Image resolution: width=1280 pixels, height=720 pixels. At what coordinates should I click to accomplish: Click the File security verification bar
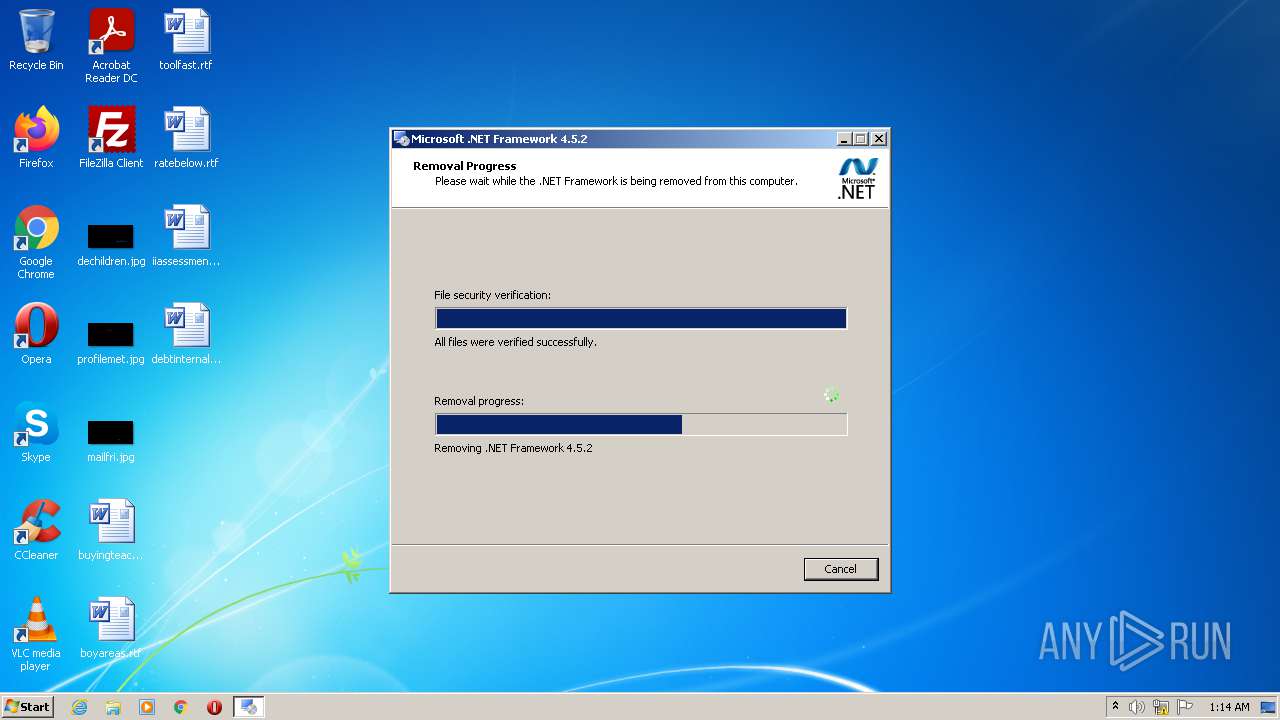pyautogui.click(x=641, y=318)
